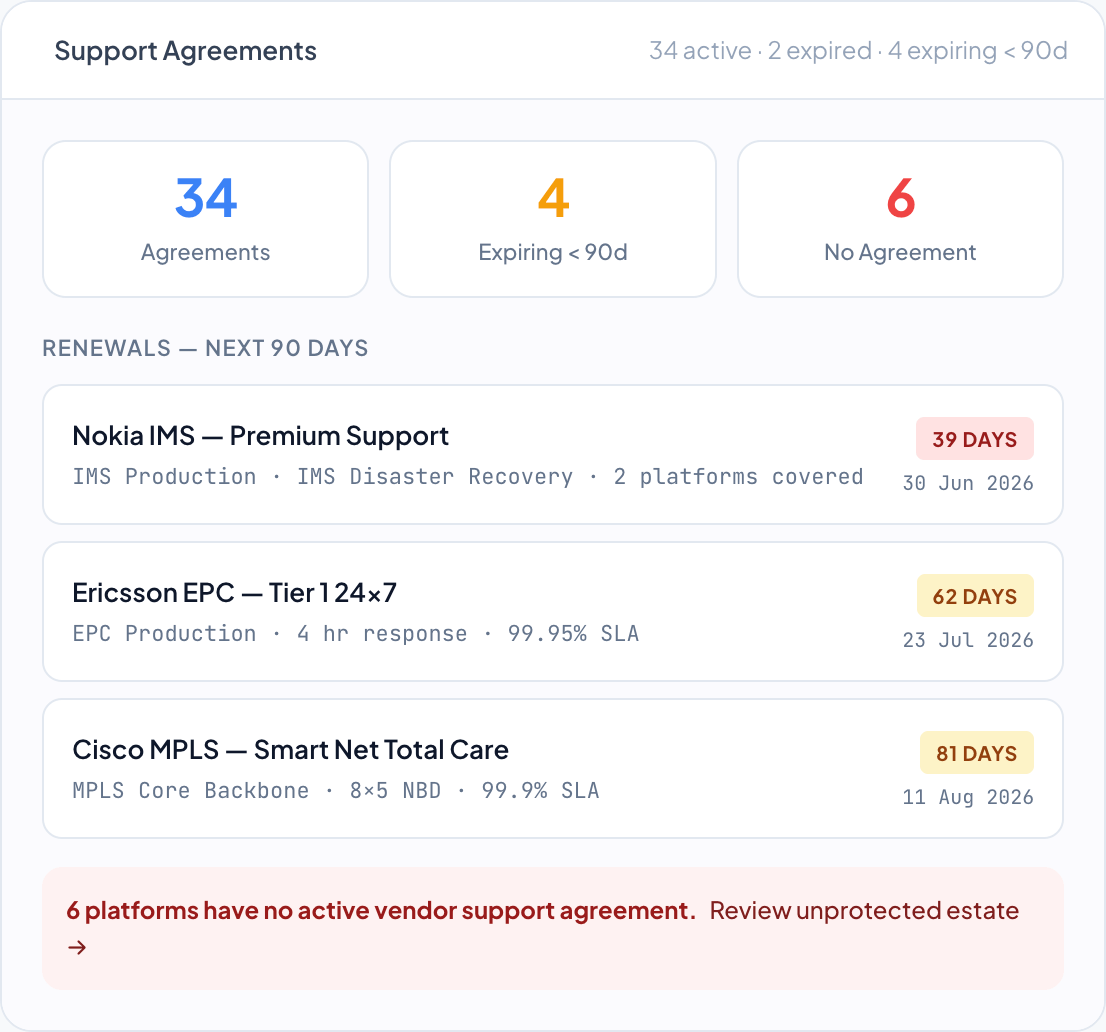Follow the Review unprotected estate link
The width and height of the screenshot is (1106, 1032).
click(864, 911)
